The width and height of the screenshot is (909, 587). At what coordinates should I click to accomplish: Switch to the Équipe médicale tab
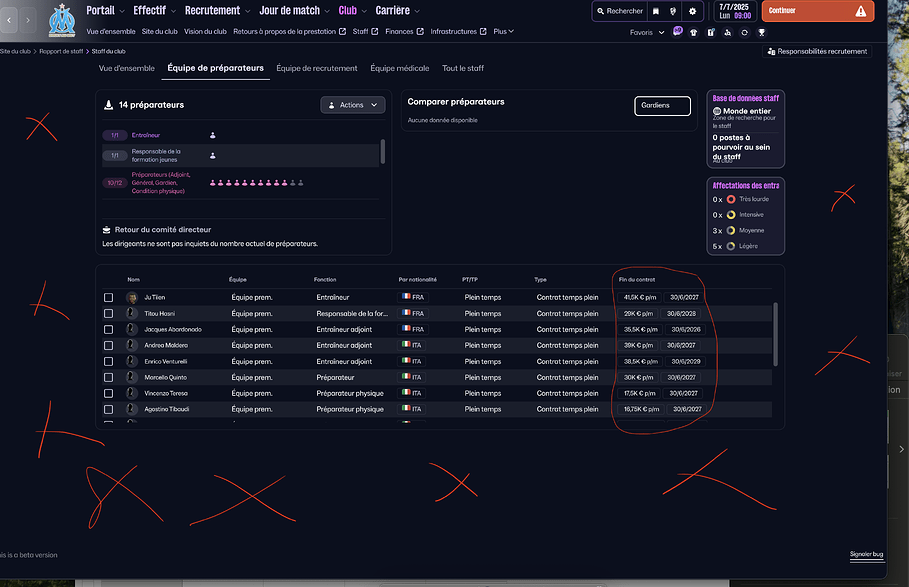point(399,68)
